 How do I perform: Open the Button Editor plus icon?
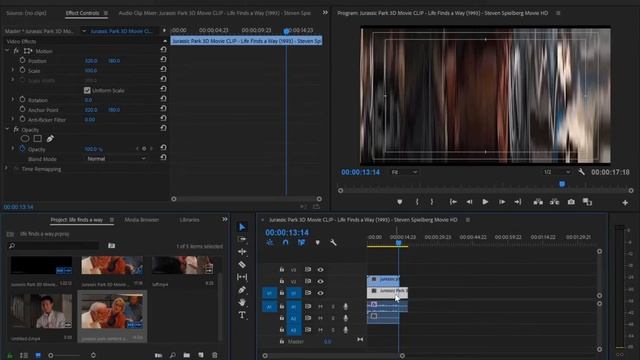tap(625, 202)
